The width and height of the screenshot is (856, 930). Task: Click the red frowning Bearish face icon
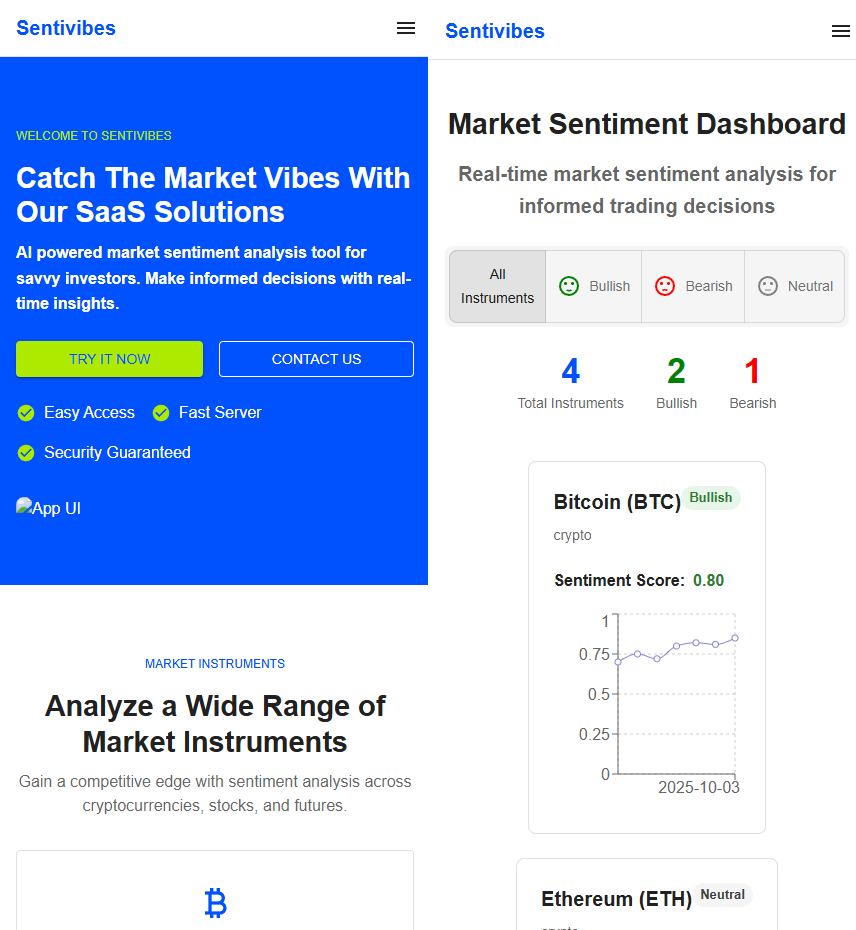pyautogui.click(x=665, y=286)
